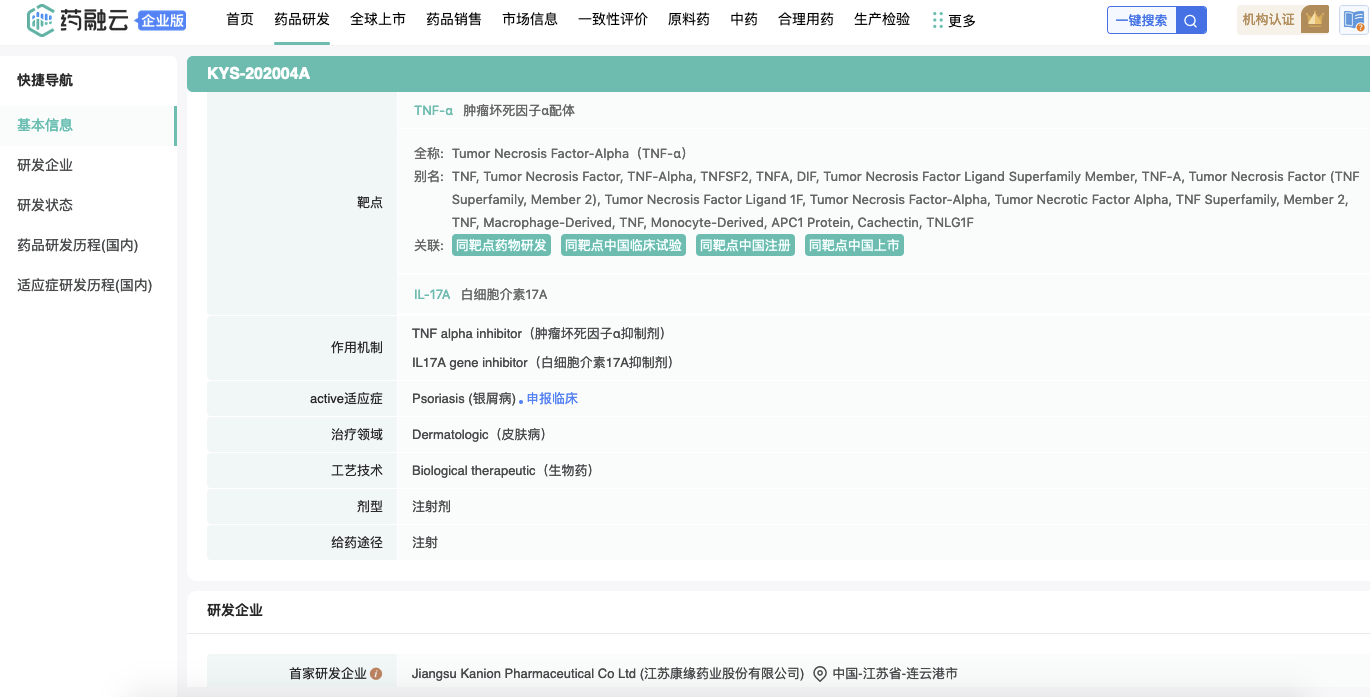Open the 更多 menu with grid dots
Screen dimensions: 1370x697
coord(953,20)
